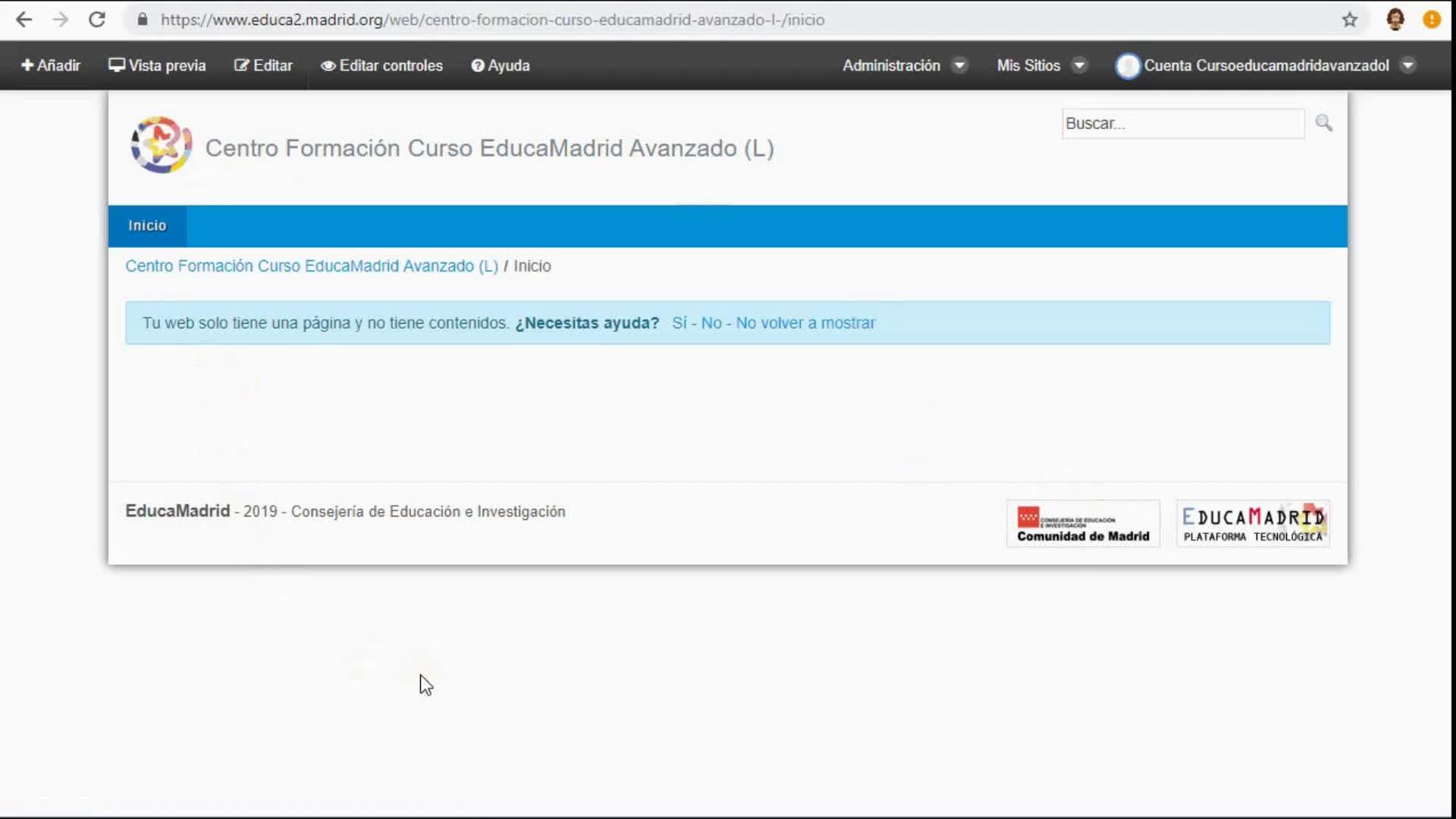
Task: Open the Ayuda help option
Action: [x=500, y=66]
